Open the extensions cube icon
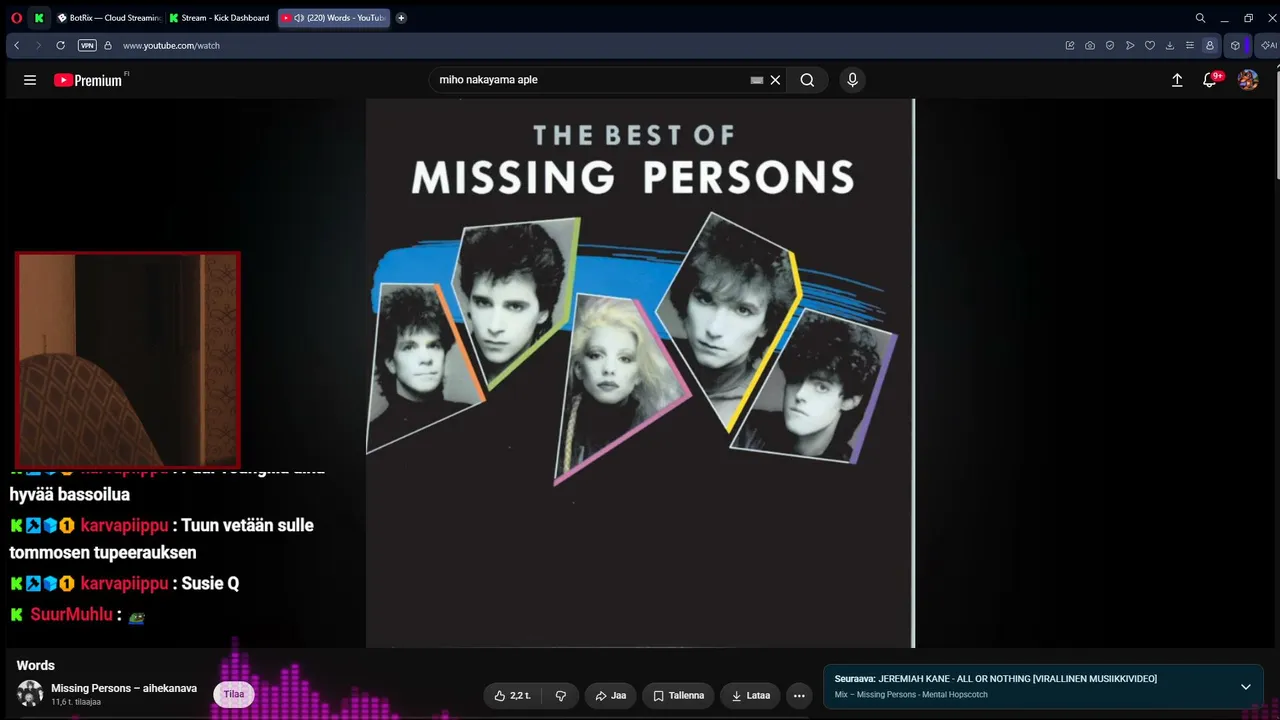The height and width of the screenshot is (720, 1280). [x=1235, y=45]
